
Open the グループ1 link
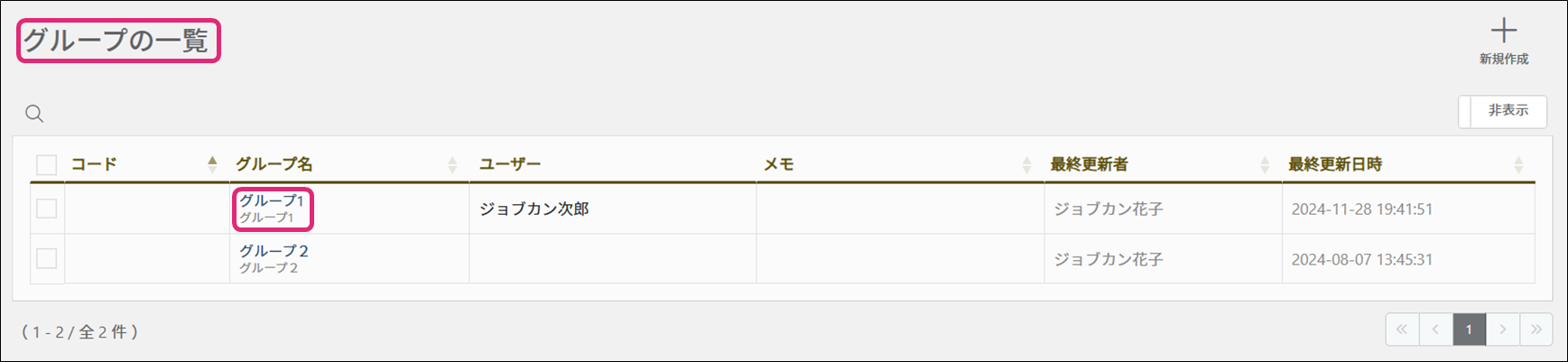pyautogui.click(x=272, y=200)
